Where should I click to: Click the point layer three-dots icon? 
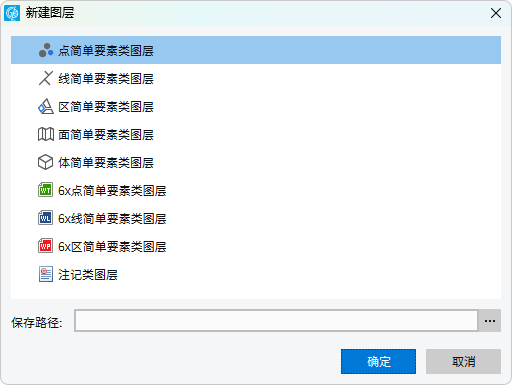coord(46,50)
